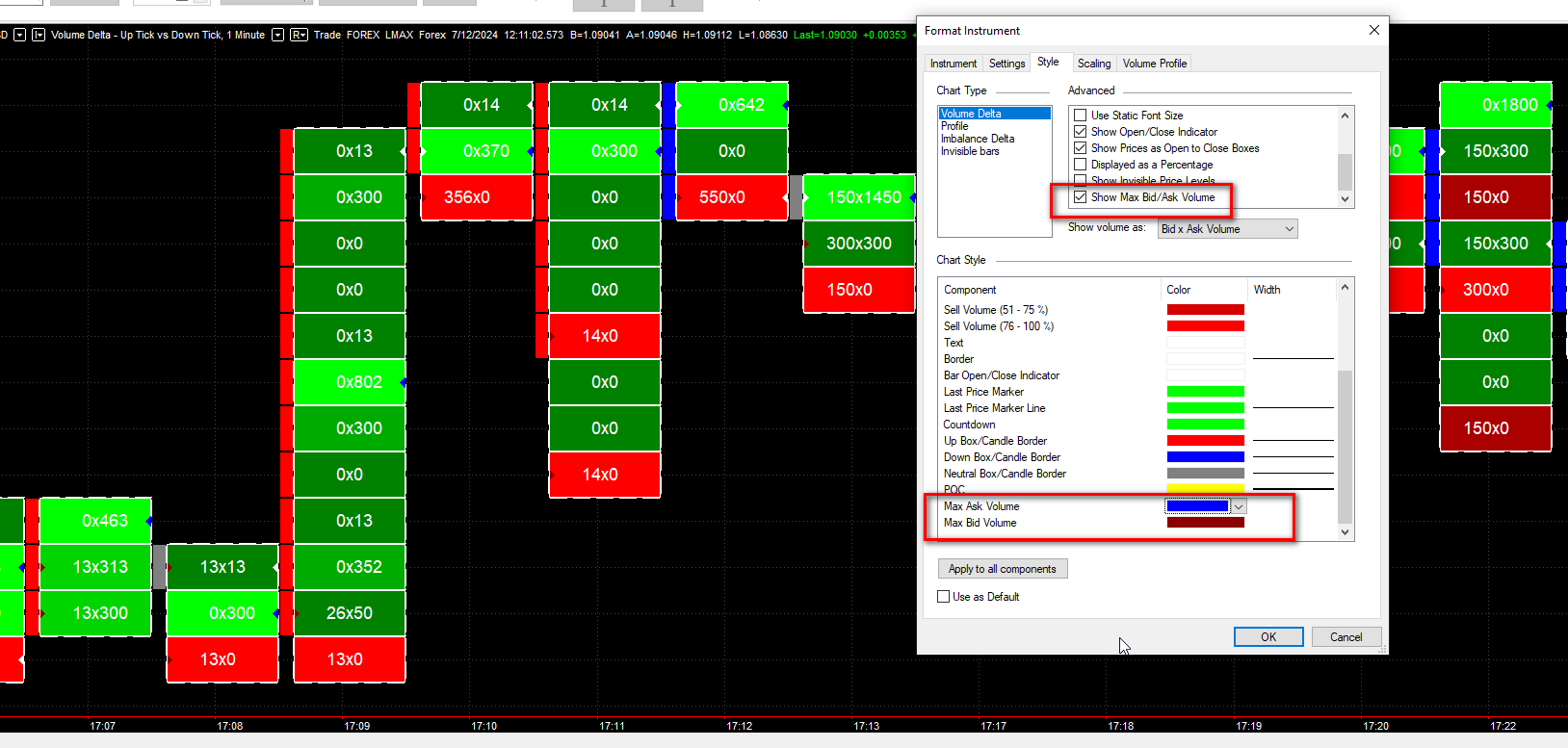Click Apply to all components button

click(x=1002, y=569)
